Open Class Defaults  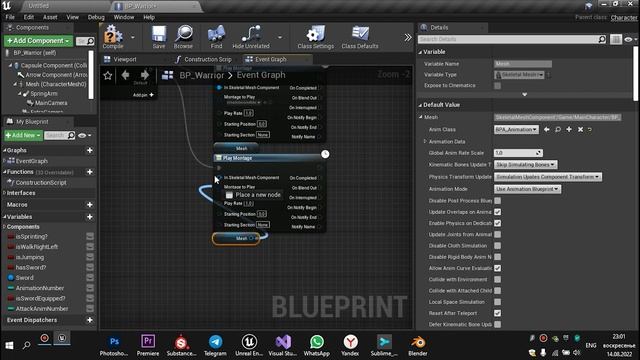point(360,37)
